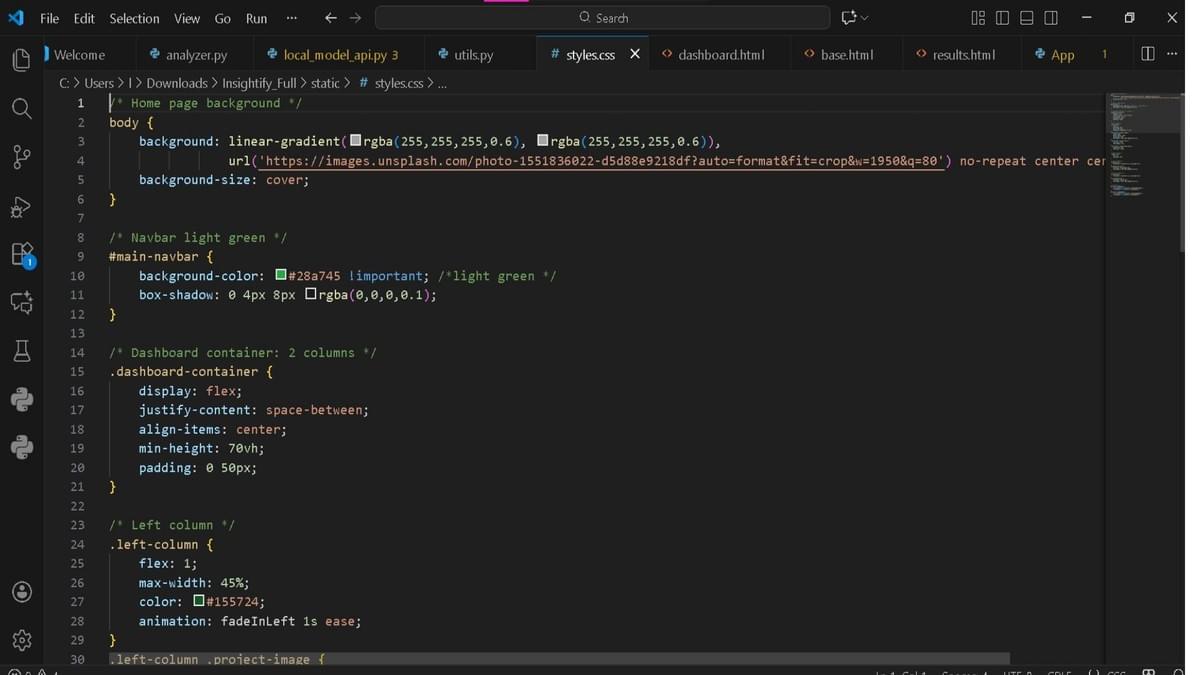
Task: Open the Testing flask icon view
Action: point(21,350)
